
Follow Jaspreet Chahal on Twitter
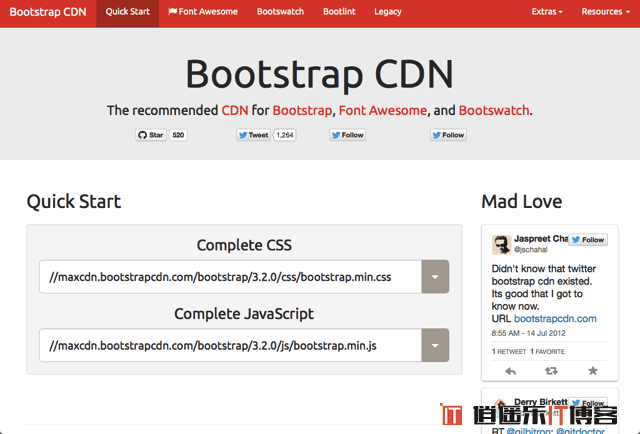point(588,240)
